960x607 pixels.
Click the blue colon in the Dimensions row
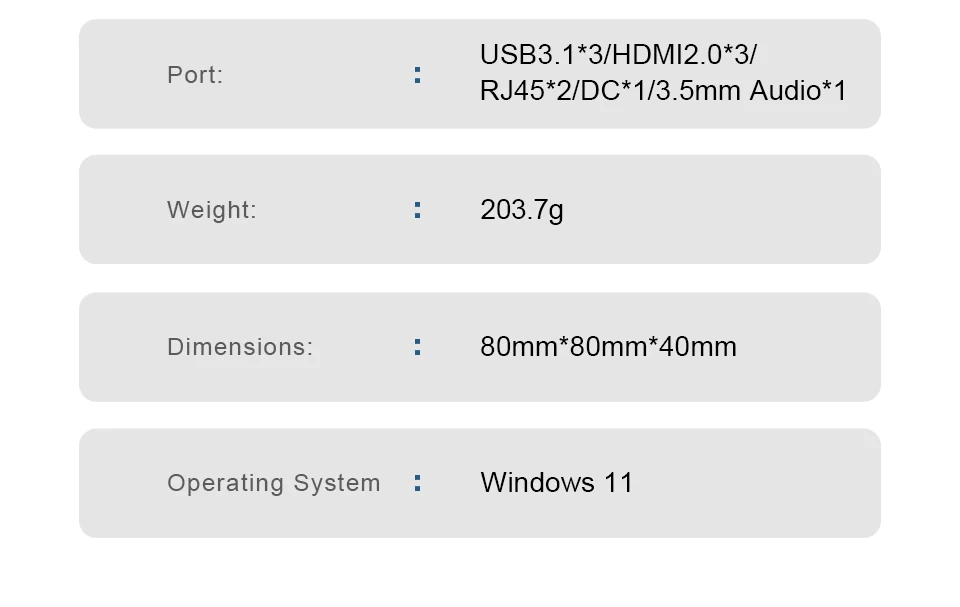tap(418, 347)
